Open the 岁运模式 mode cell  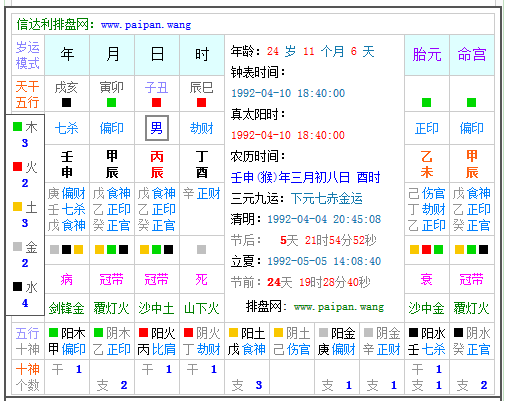(28, 55)
